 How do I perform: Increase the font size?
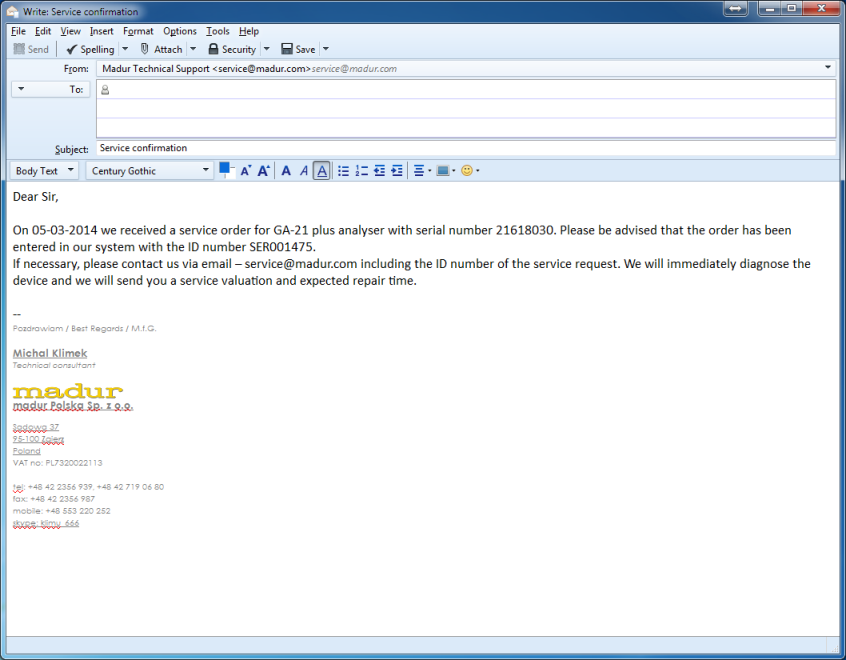click(263, 171)
